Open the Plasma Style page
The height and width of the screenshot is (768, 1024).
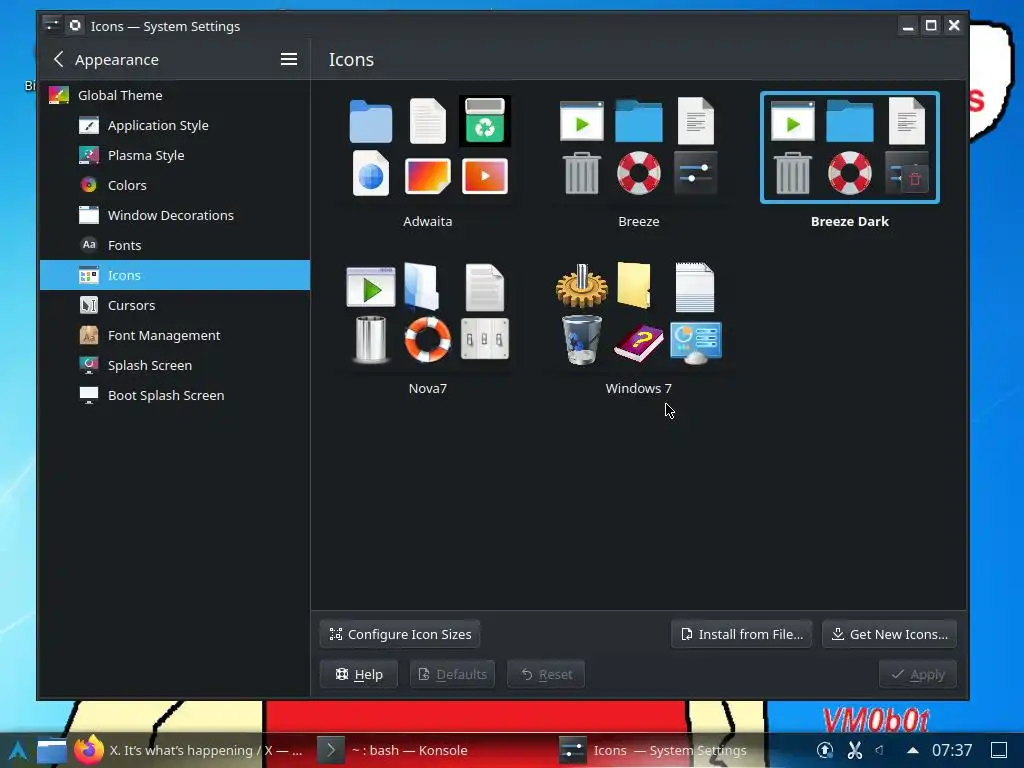(x=175, y=155)
